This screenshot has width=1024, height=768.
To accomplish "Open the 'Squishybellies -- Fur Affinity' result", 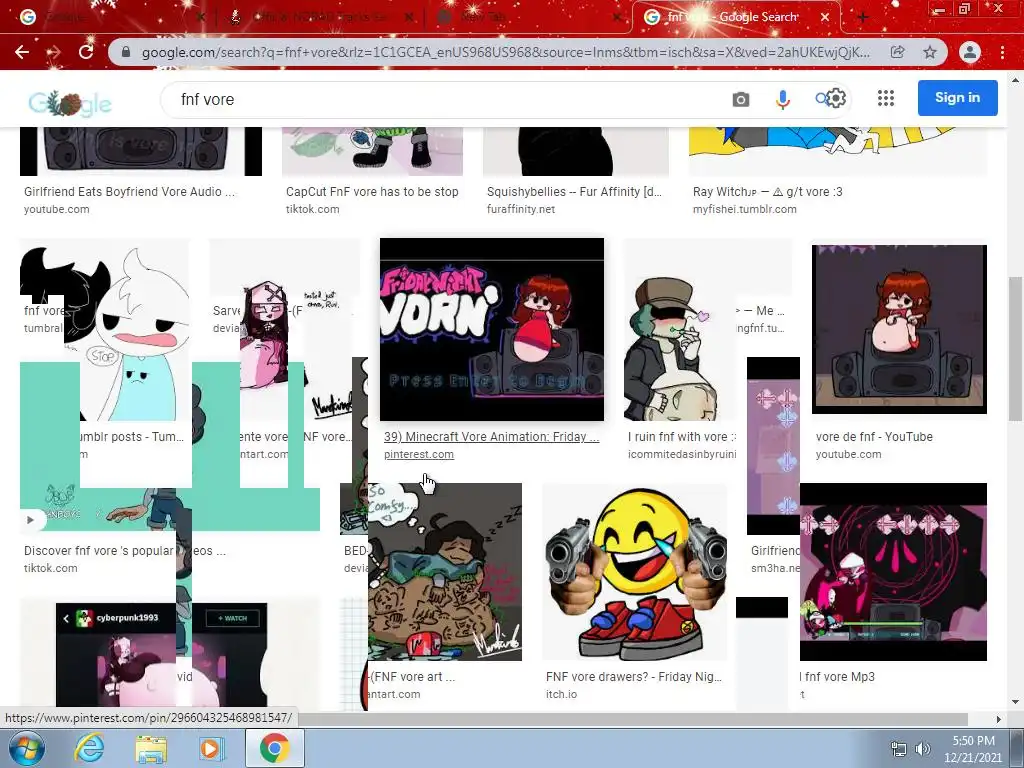I will click(x=574, y=191).
